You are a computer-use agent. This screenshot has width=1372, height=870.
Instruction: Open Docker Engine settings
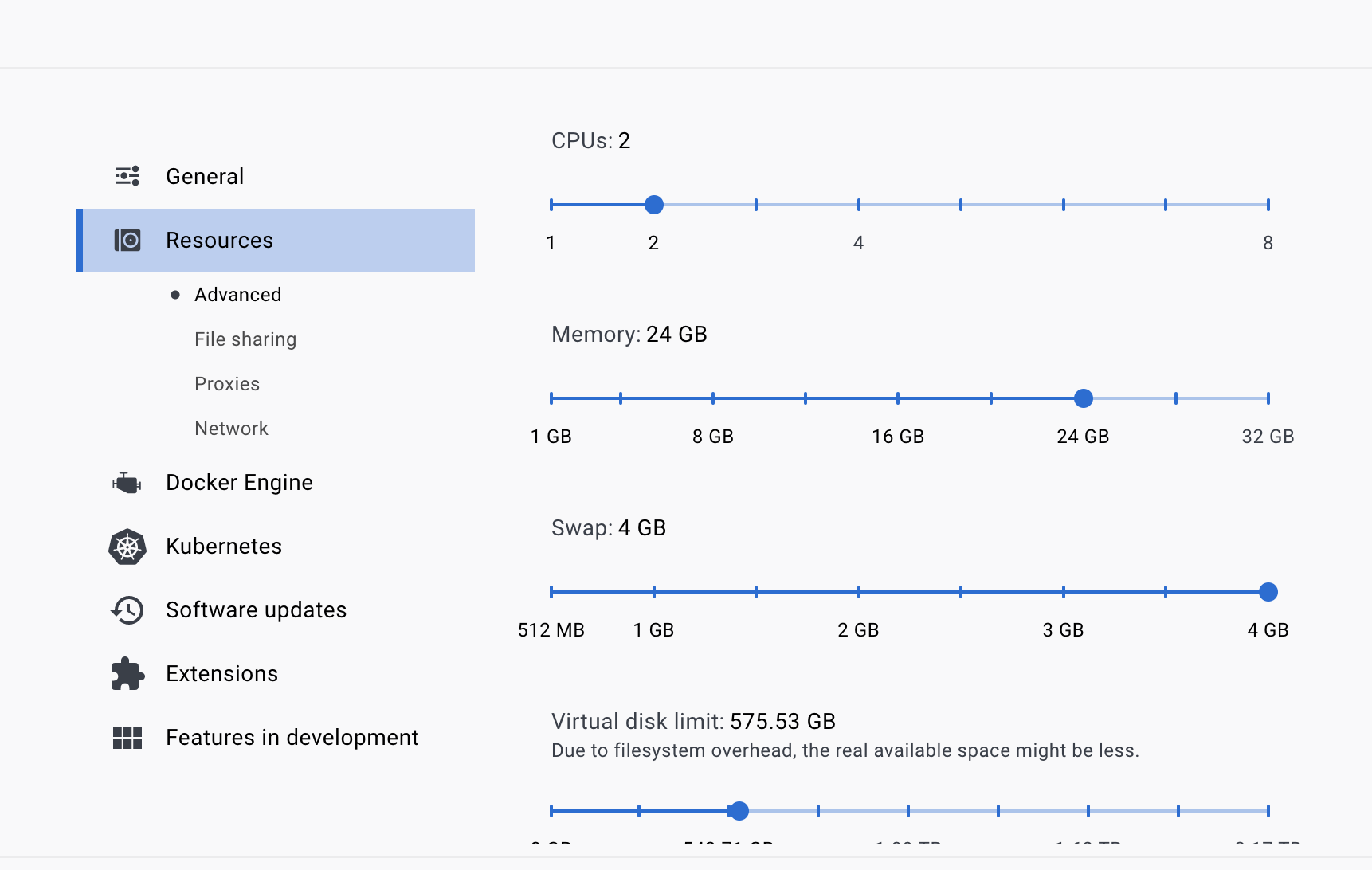(x=276, y=483)
